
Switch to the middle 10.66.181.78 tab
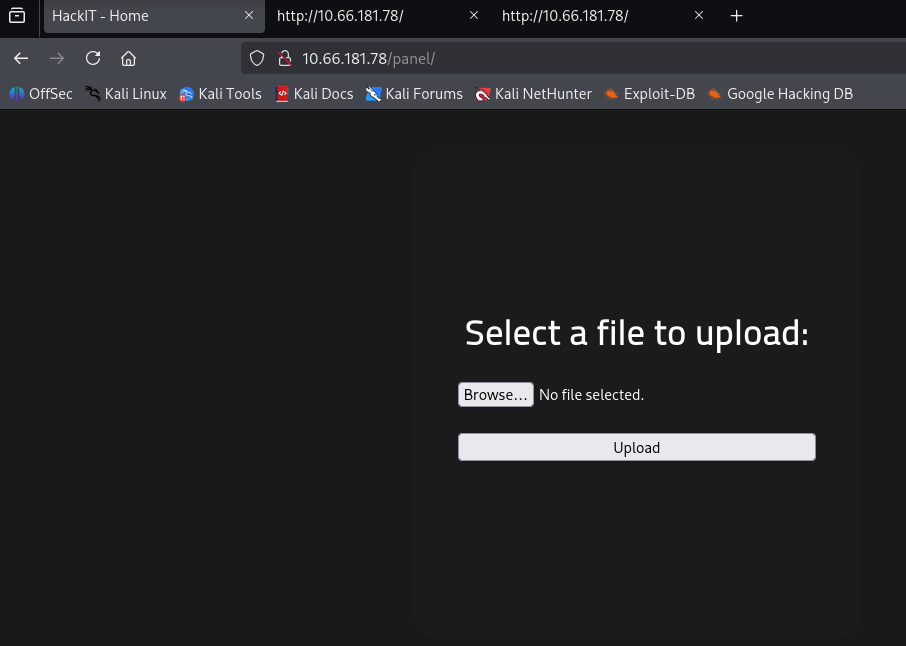pyautogui.click(x=365, y=16)
